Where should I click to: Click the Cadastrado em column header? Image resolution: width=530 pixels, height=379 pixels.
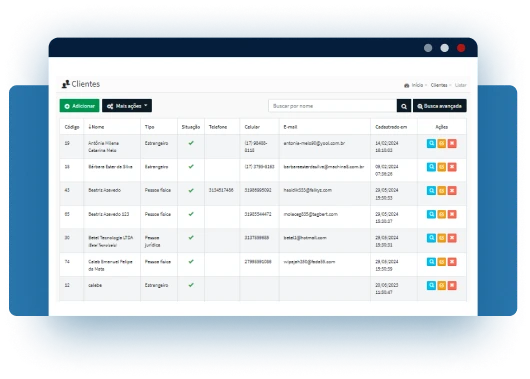click(x=391, y=127)
